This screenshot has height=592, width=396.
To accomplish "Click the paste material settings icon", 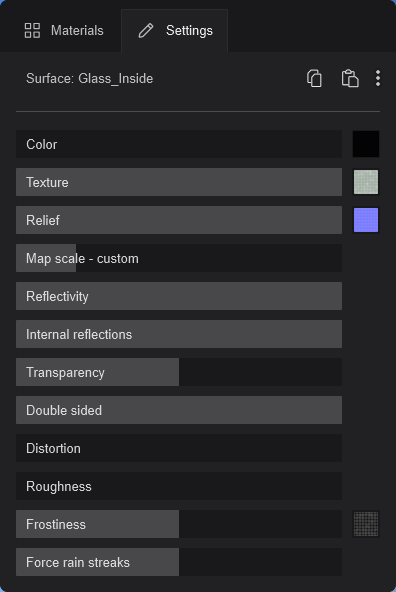I will [x=350, y=79].
